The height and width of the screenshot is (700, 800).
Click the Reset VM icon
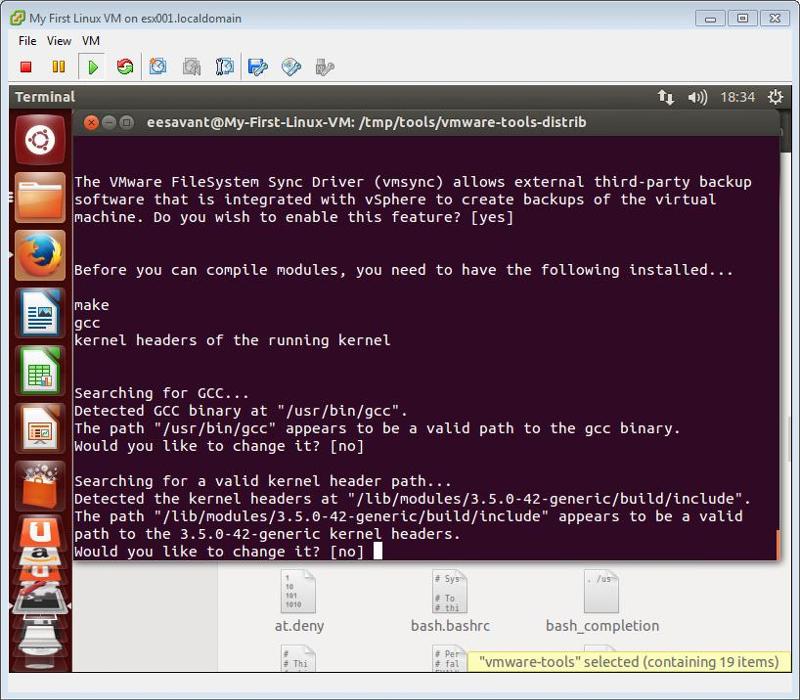click(x=124, y=67)
